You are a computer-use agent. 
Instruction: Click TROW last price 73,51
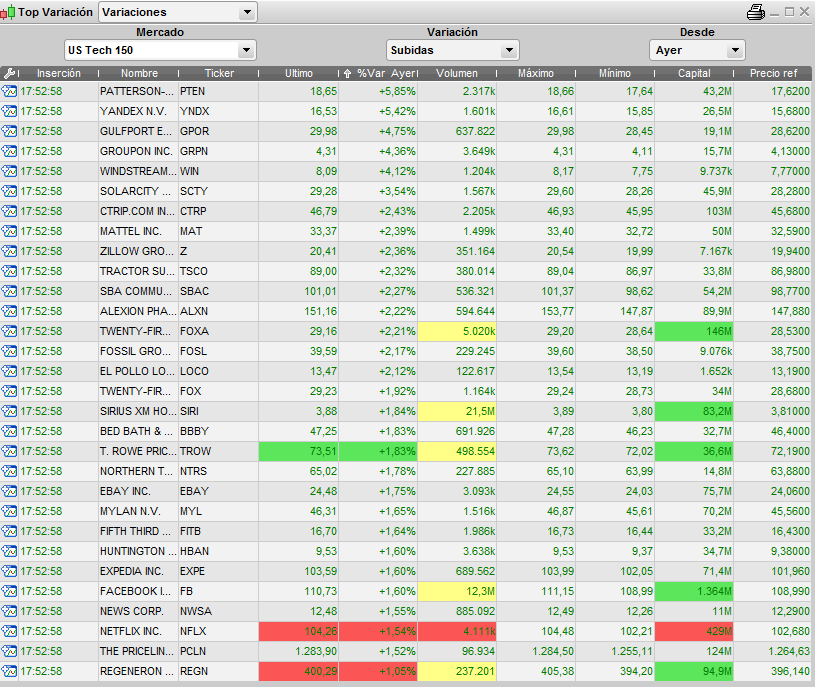click(299, 452)
